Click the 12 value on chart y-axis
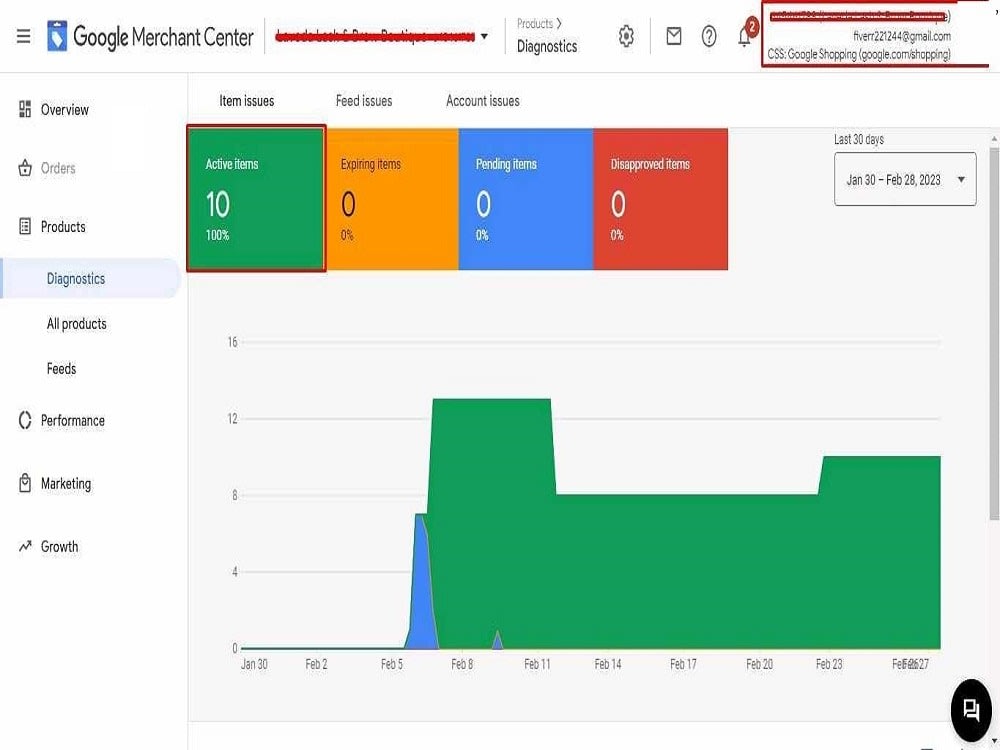The width and height of the screenshot is (1000, 750). pyautogui.click(x=232, y=418)
